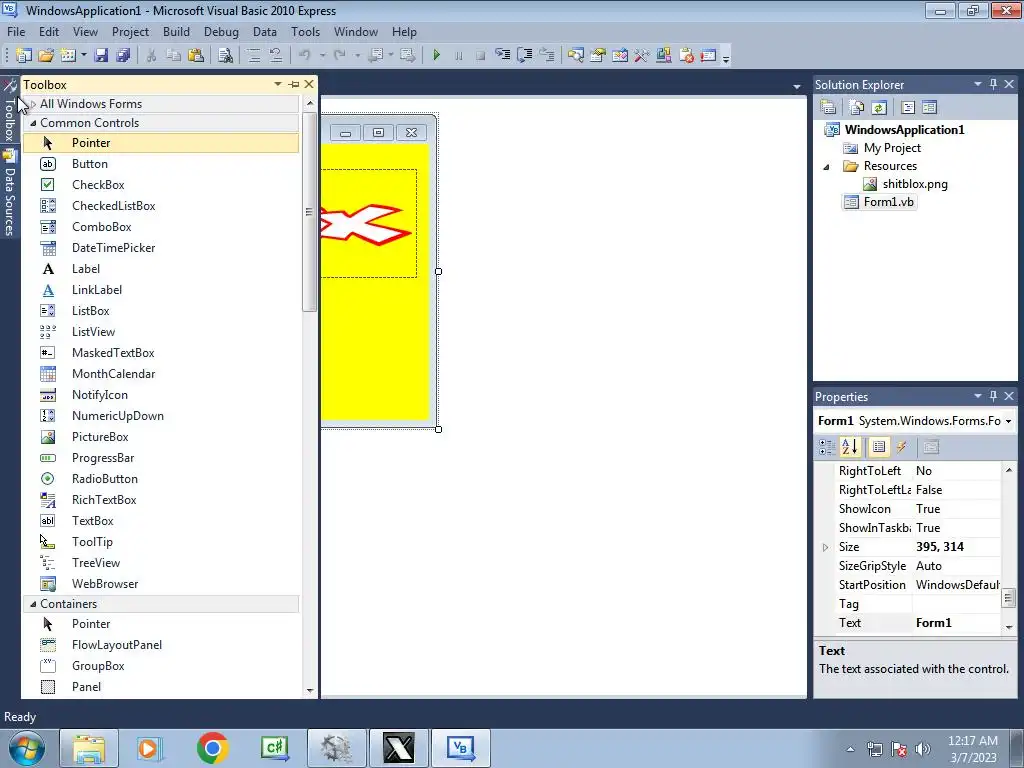Click the Properties panel scroll down arrow
This screenshot has height=768, width=1024.
click(x=1009, y=628)
